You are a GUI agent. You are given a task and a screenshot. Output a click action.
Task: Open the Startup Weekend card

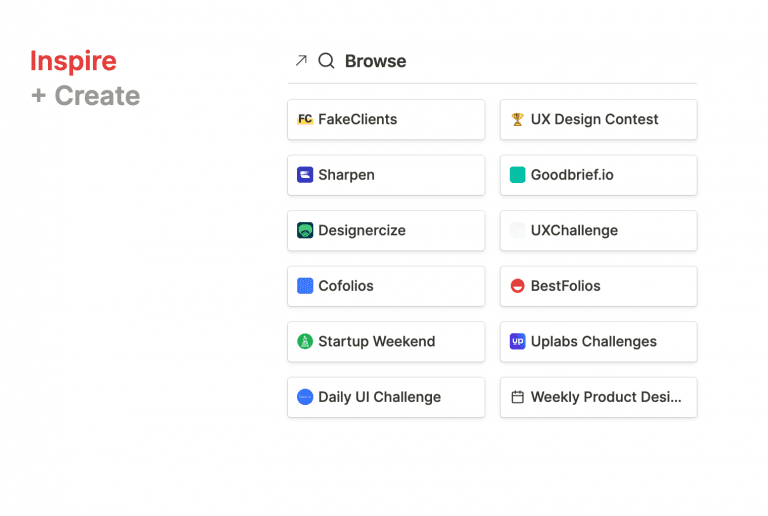tap(386, 342)
